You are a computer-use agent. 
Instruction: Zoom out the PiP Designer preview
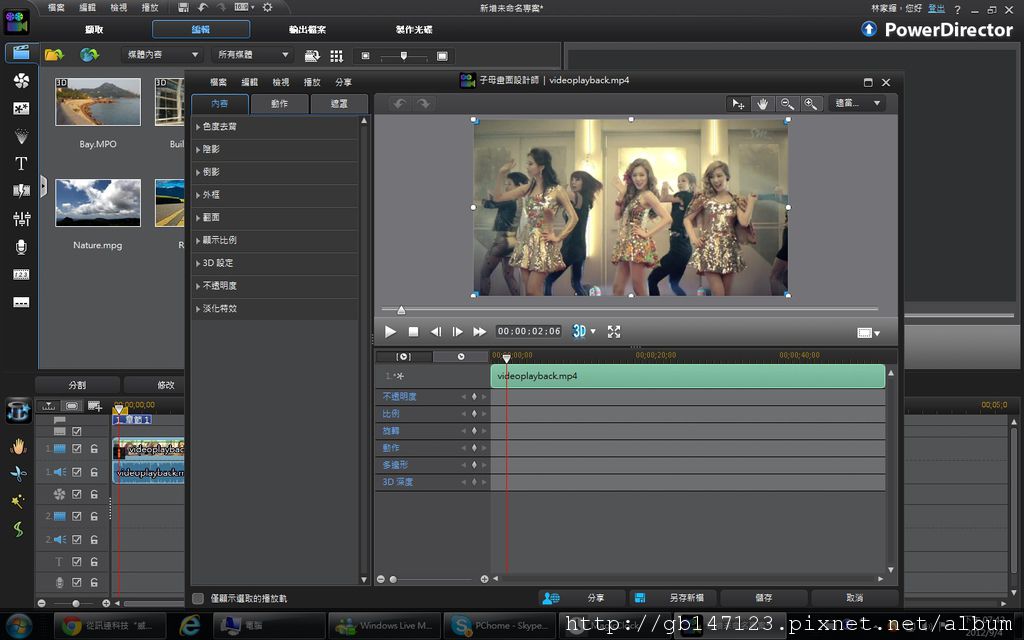[786, 103]
